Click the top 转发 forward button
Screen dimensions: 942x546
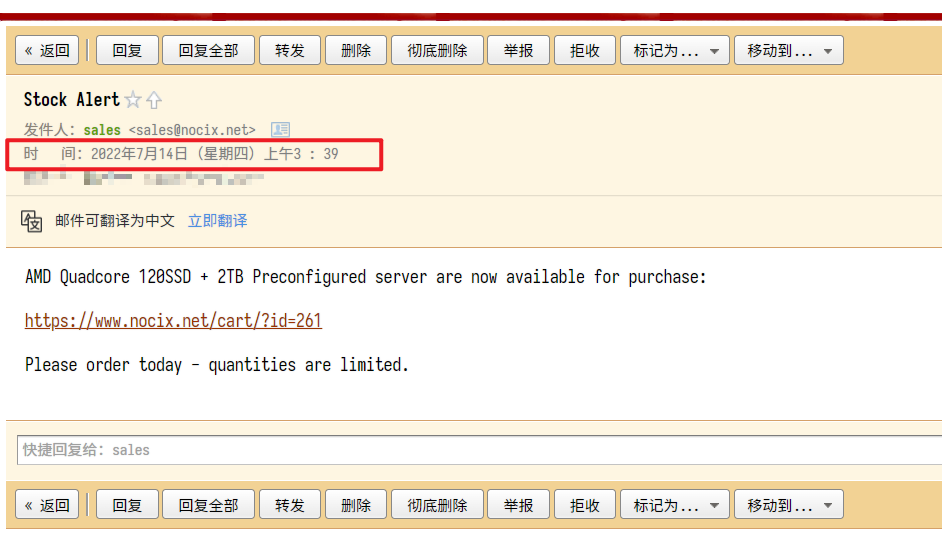coord(290,50)
